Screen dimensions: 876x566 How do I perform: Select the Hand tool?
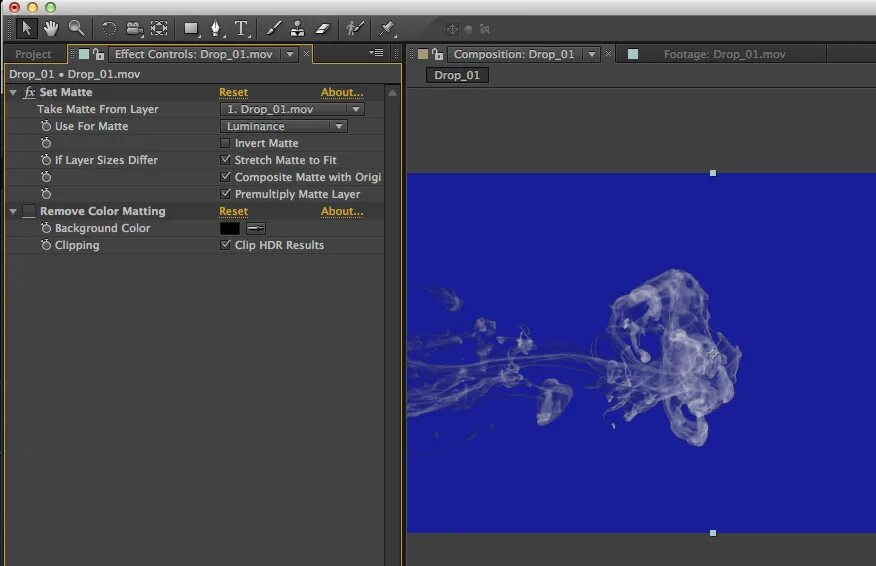click(51, 28)
